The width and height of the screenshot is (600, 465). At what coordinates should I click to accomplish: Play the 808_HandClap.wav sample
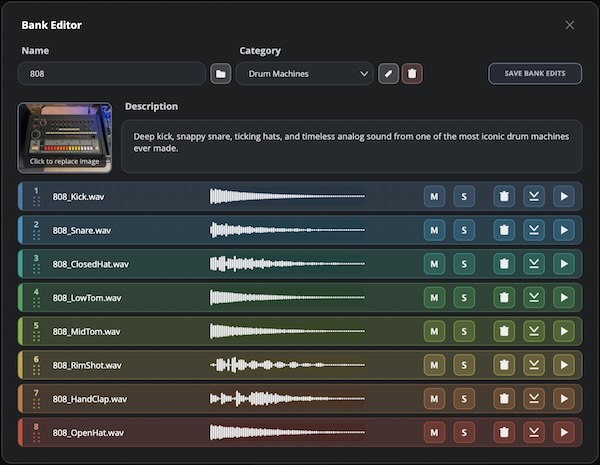564,398
